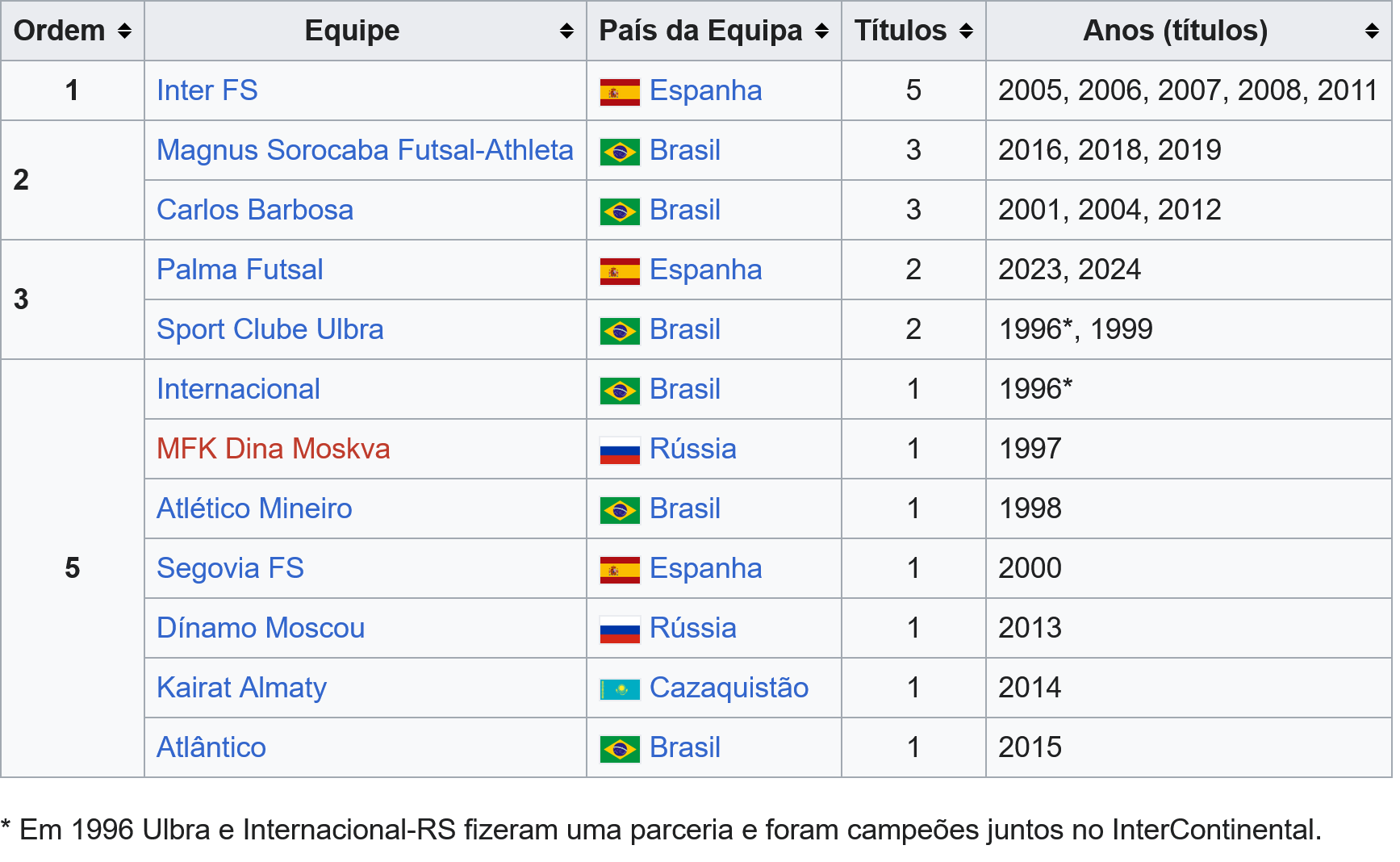Go to Kairat Almaty page
Image resolution: width=1400 pixels, height=862 pixels.
point(241,688)
